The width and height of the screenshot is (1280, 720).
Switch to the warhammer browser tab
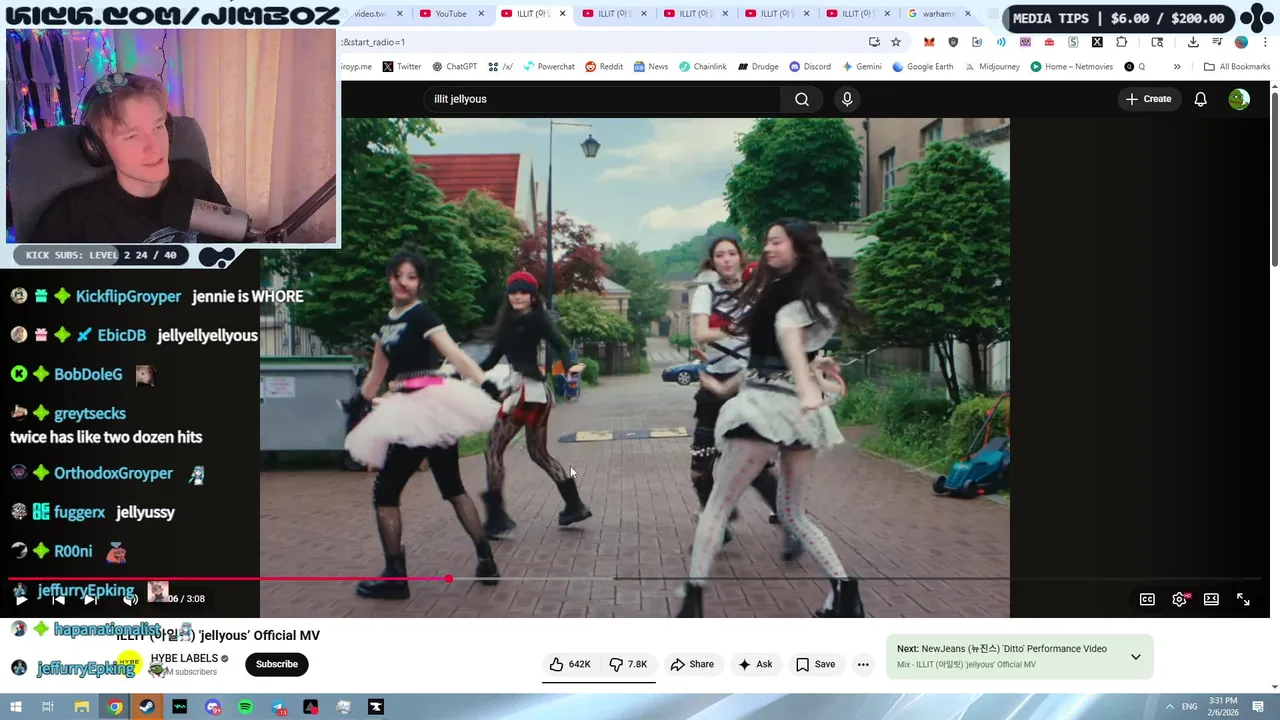(x=940, y=14)
